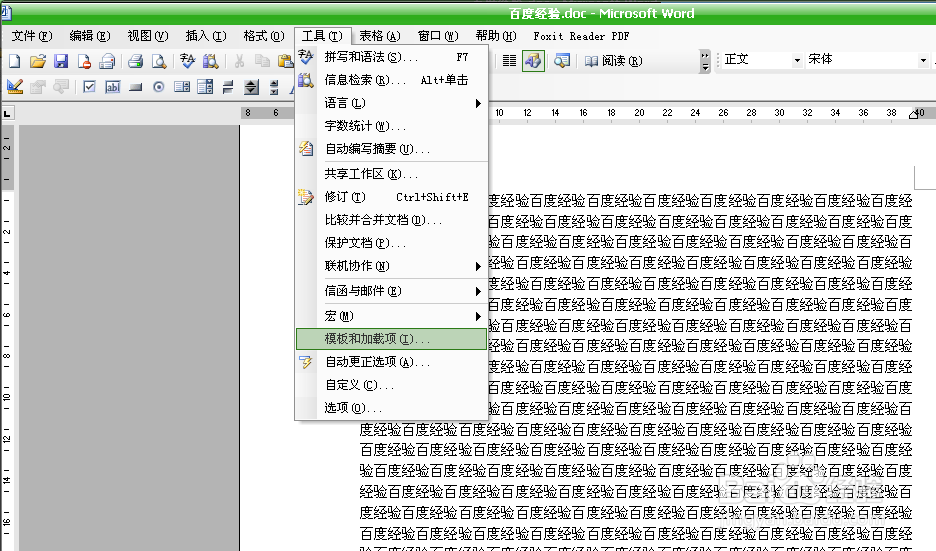Print the document with the printer icon
Viewport: 936px width, 551px height.
[136, 61]
